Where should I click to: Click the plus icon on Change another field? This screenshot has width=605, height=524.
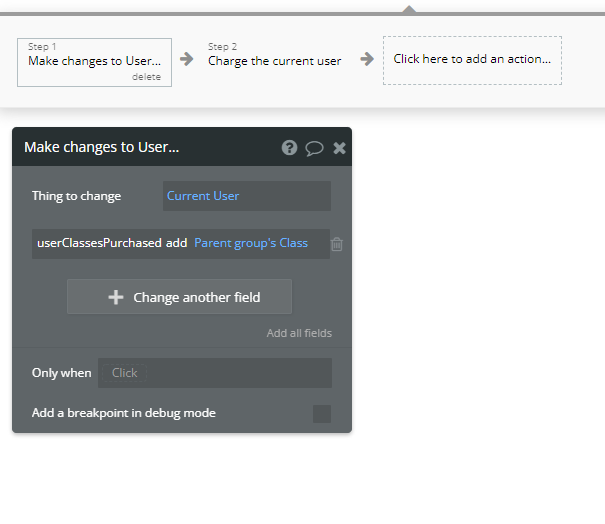(116, 297)
